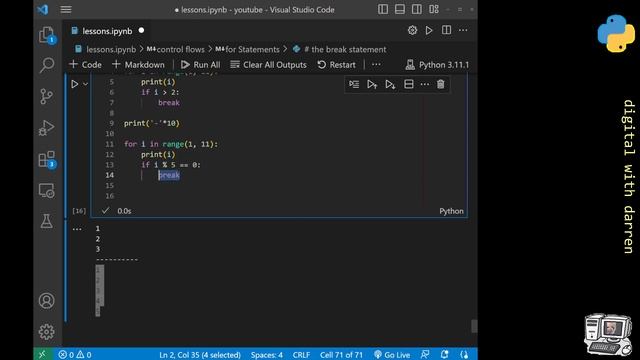Select the lessons.ipynb tab
The image size is (640, 360).
[107, 31]
